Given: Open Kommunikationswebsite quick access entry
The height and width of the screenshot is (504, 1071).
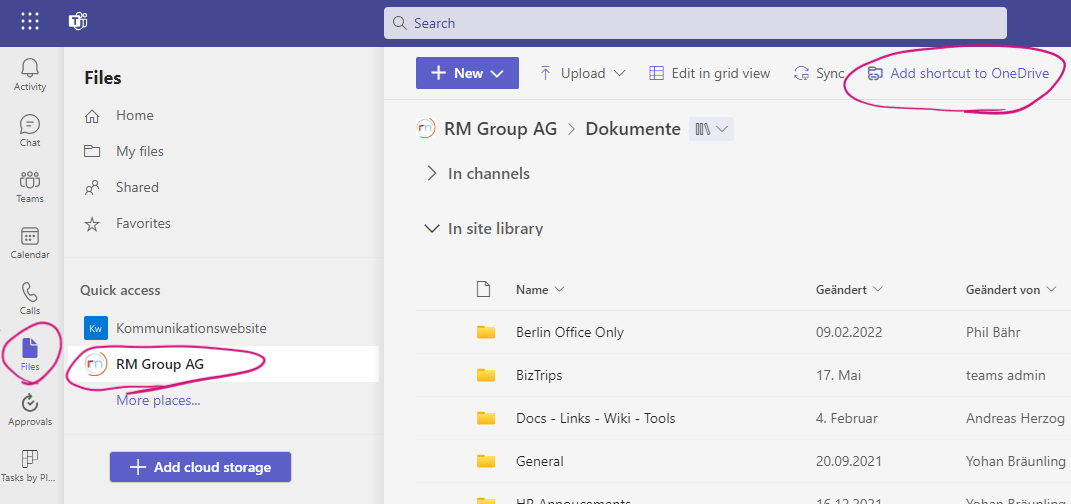Looking at the screenshot, I should [191, 328].
